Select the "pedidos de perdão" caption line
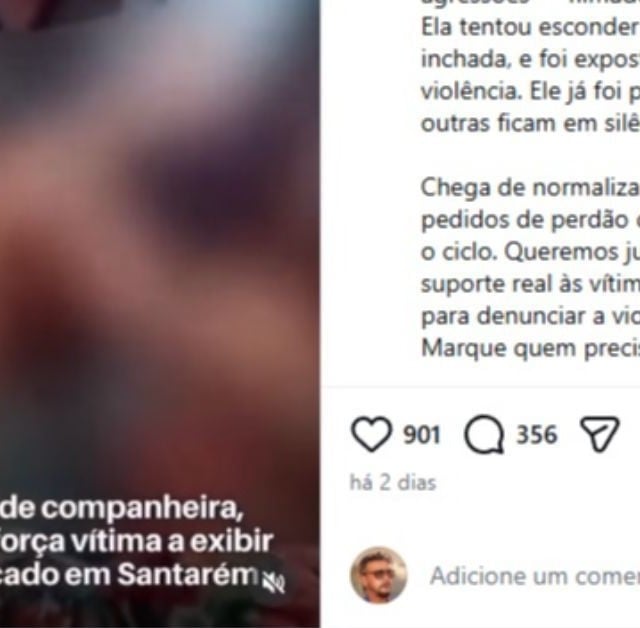640x628 pixels. click(x=530, y=220)
